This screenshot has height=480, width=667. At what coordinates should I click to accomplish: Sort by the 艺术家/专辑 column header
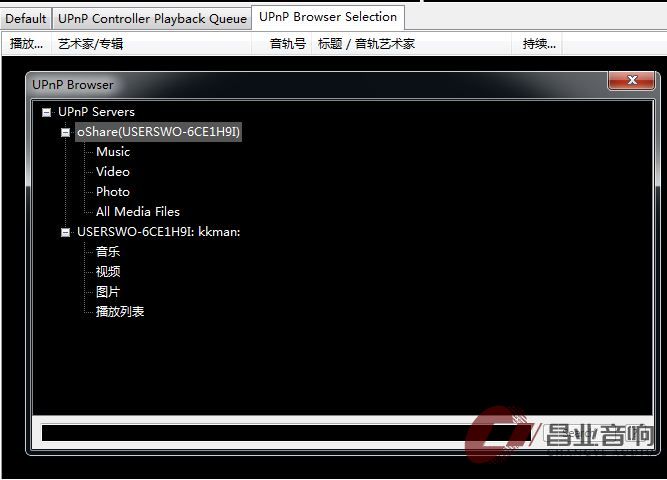(x=151, y=43)
